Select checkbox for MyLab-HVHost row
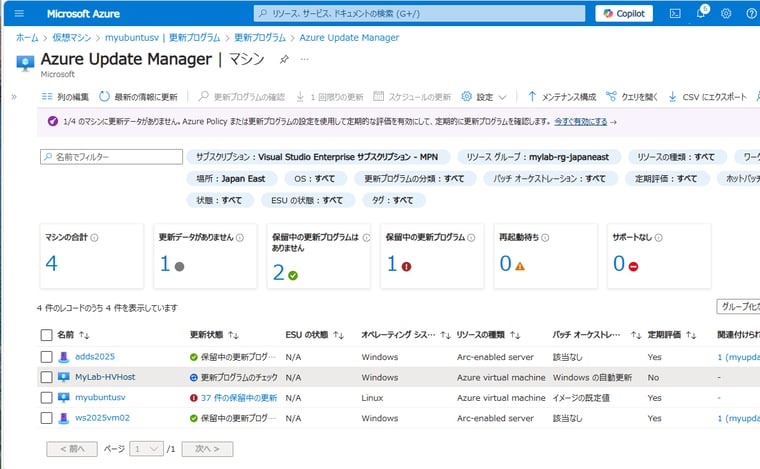This screenshot has width=760, height=469. [47, 377]
